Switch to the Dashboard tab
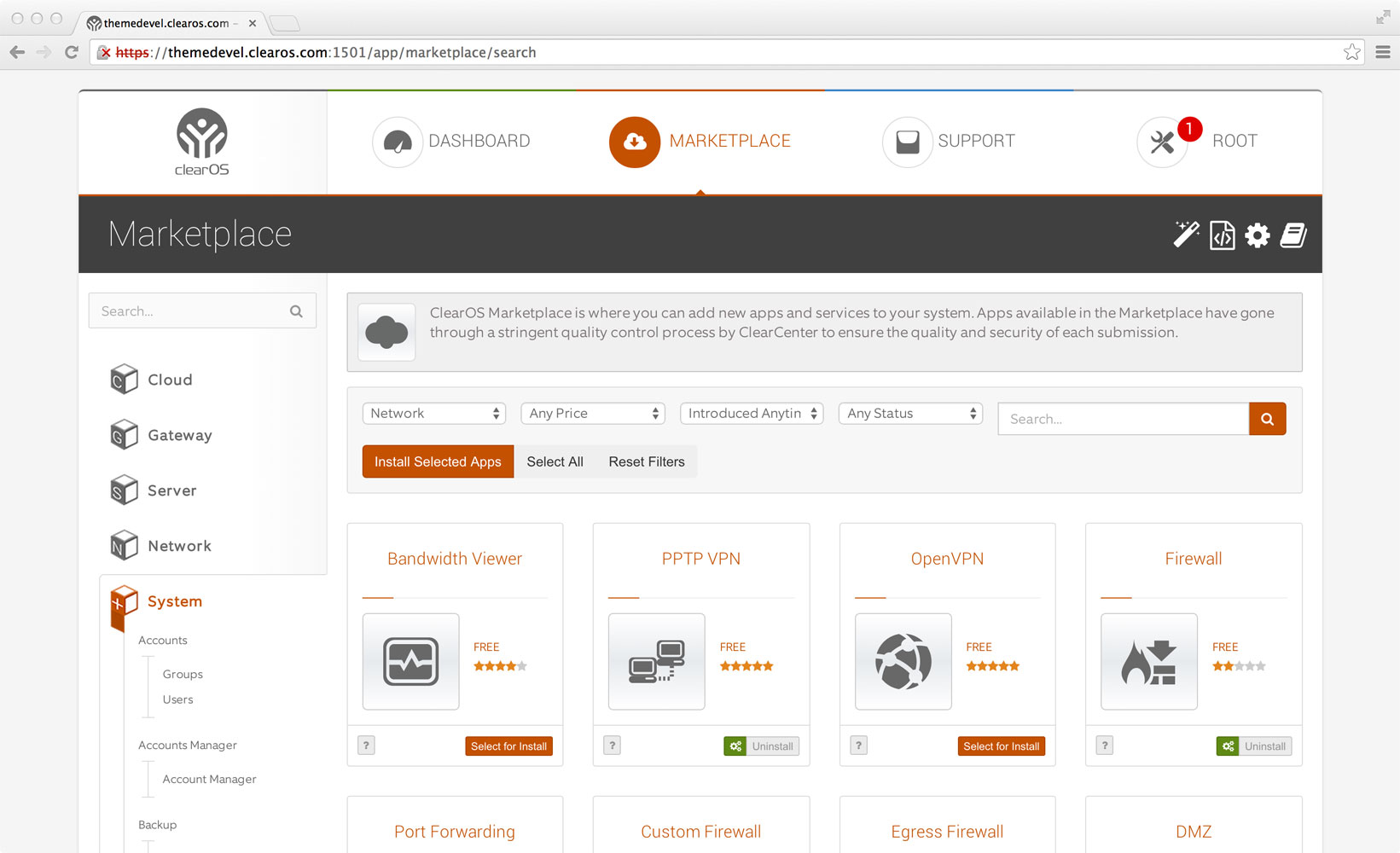Viewport: 1400px width, 853px height. click(451, 142)
